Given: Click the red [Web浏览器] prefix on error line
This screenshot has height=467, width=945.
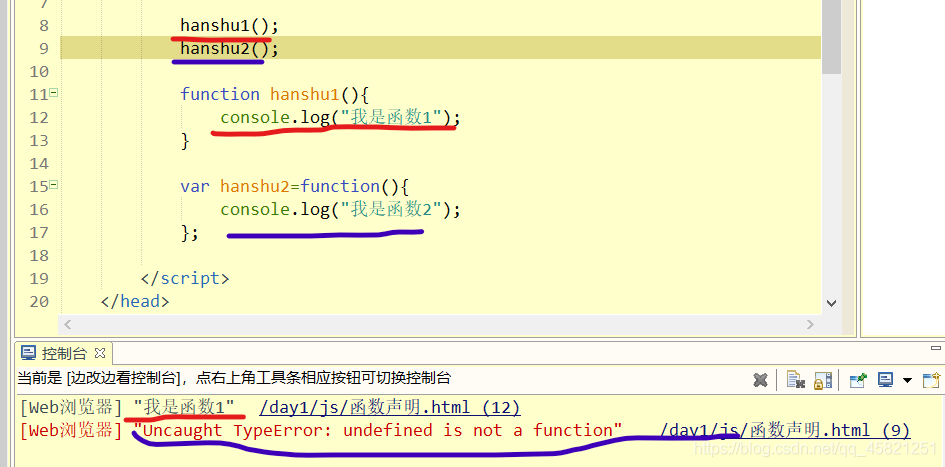Looking at the screenshot, I should point(71,430).
